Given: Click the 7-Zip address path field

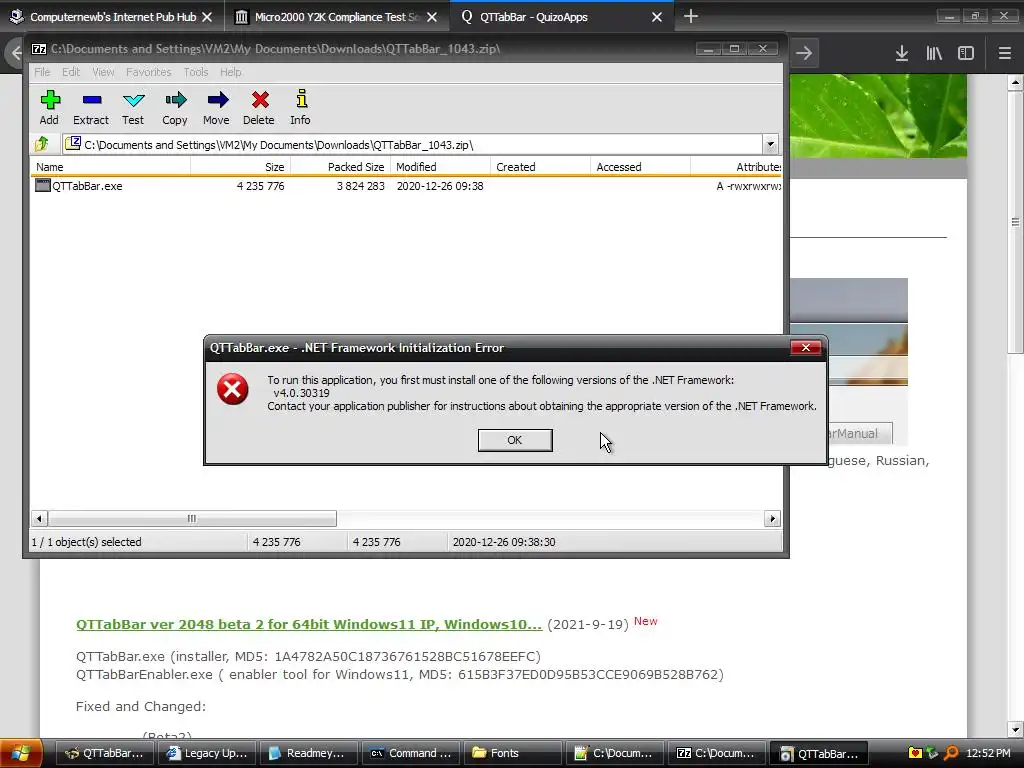Looking at the screenshot, I should [x=412, y=144].
